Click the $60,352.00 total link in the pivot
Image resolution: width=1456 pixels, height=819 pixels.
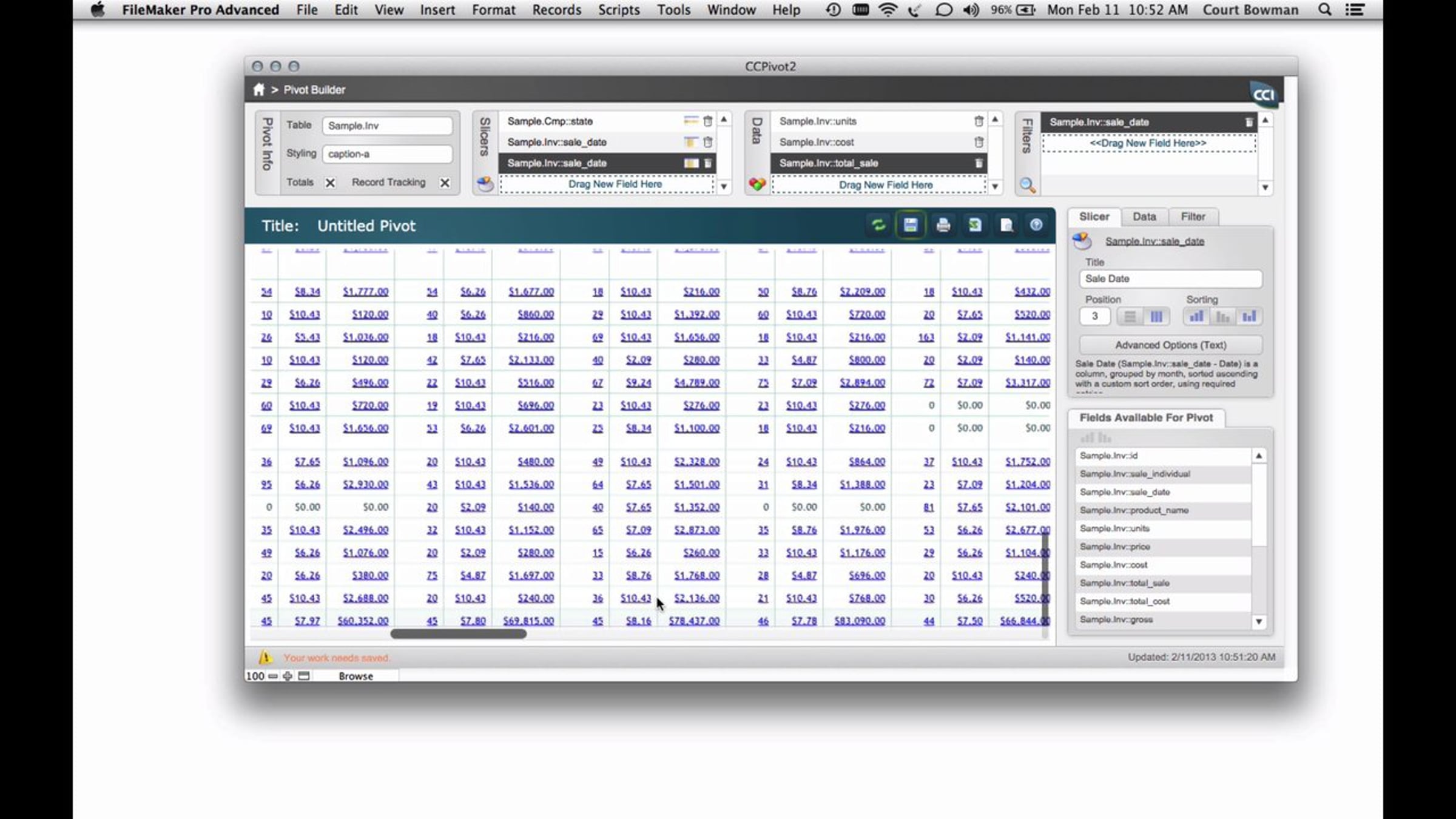pos(363,621)
